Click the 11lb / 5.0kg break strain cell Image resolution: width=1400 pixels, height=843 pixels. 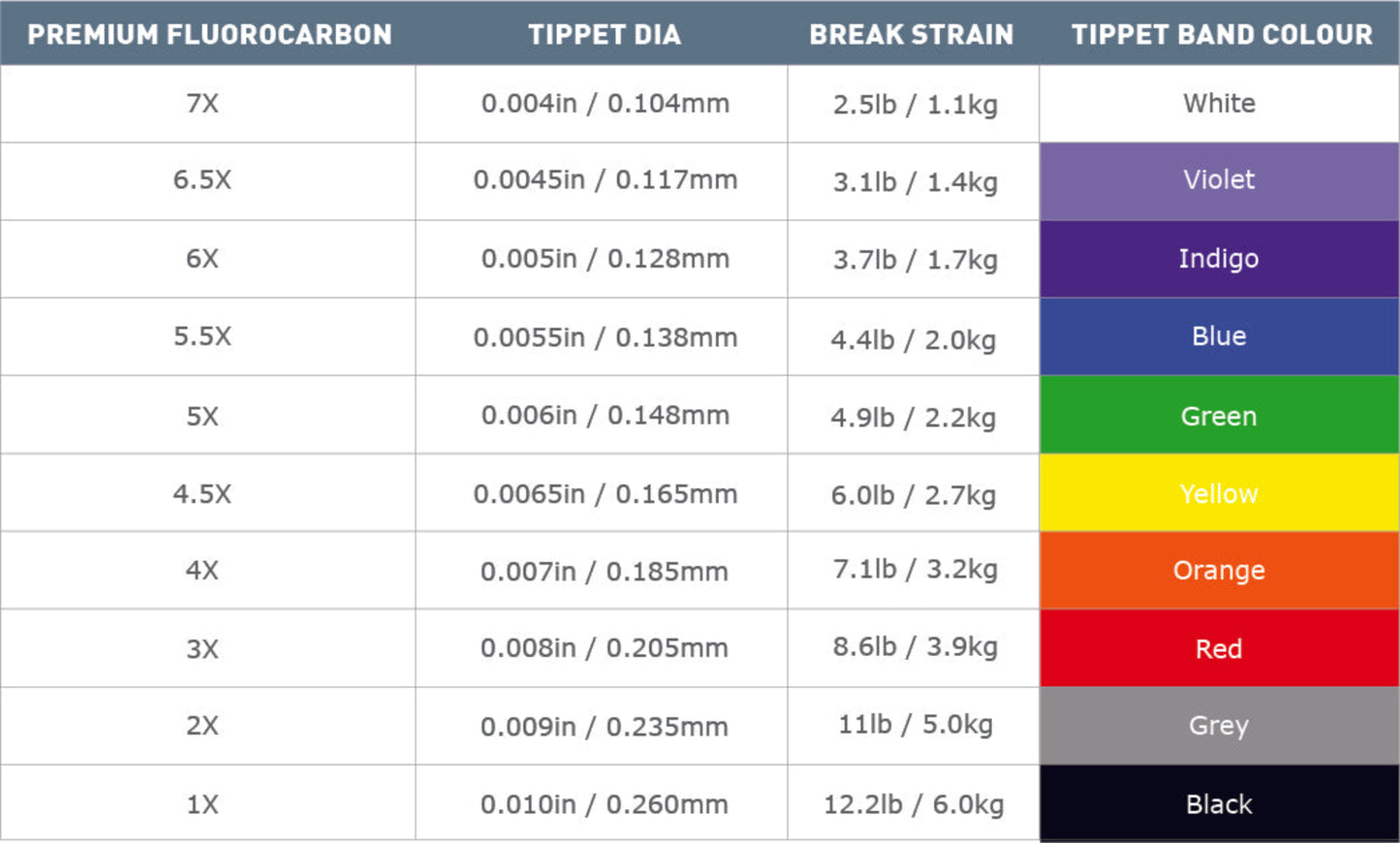pos(915,725)
